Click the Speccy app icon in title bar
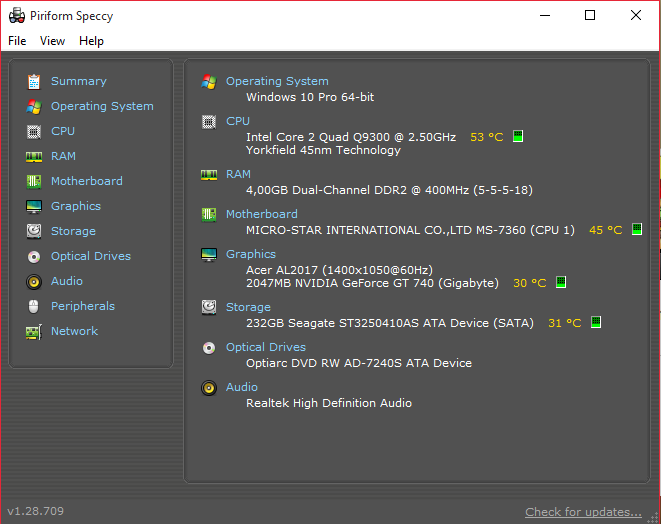The height and width of the screenshot is (524, 661). pos(17,16)
